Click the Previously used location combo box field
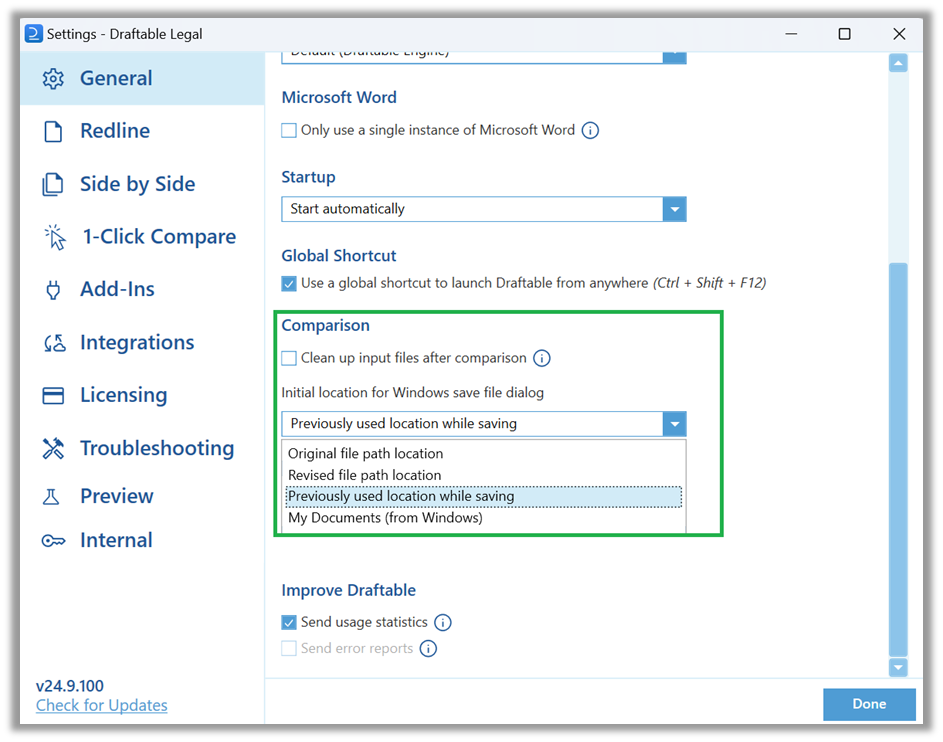943x742 pixels. (484, 424)
